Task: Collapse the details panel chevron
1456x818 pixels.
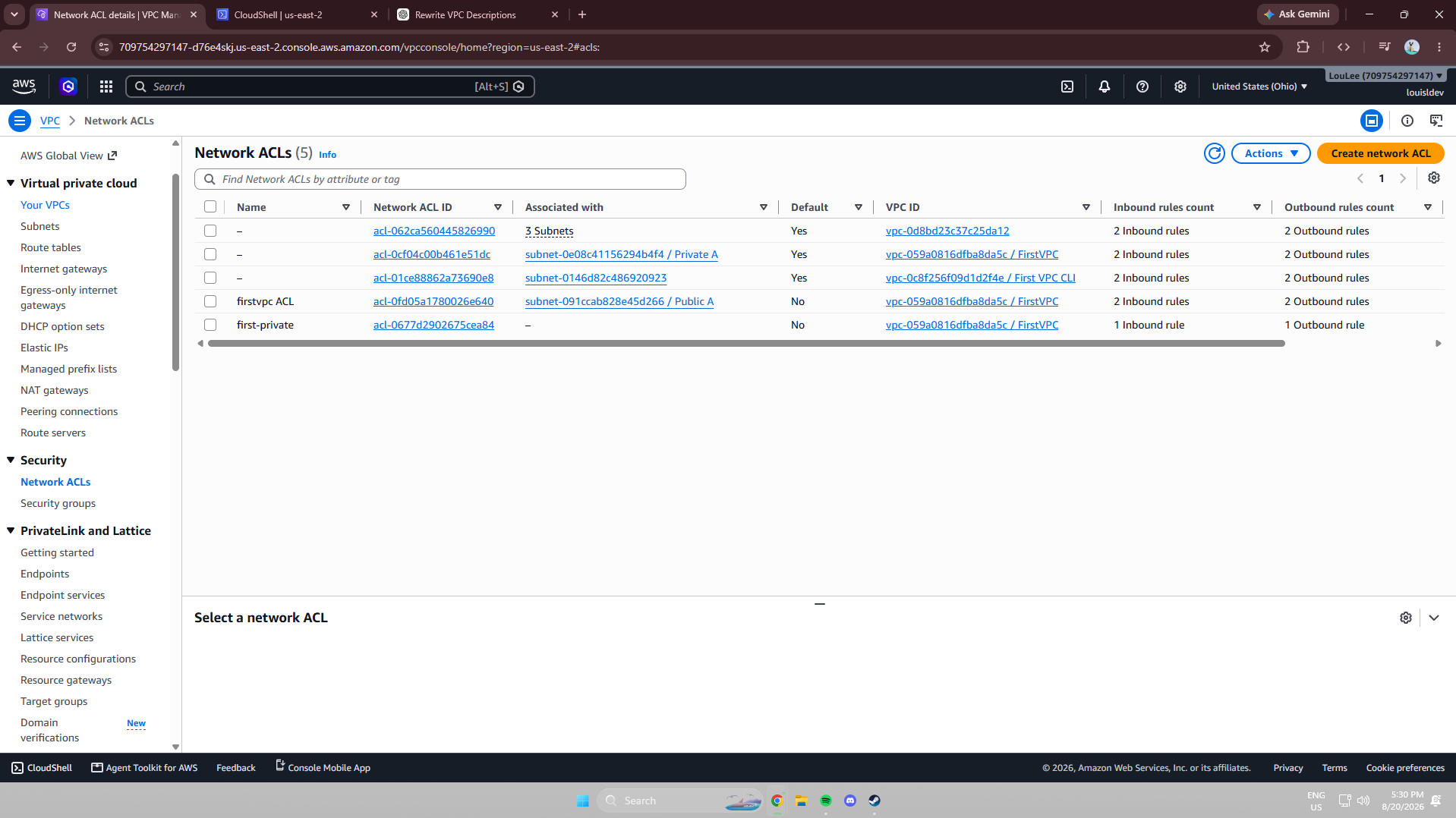Action: (x=1434, y=618)
